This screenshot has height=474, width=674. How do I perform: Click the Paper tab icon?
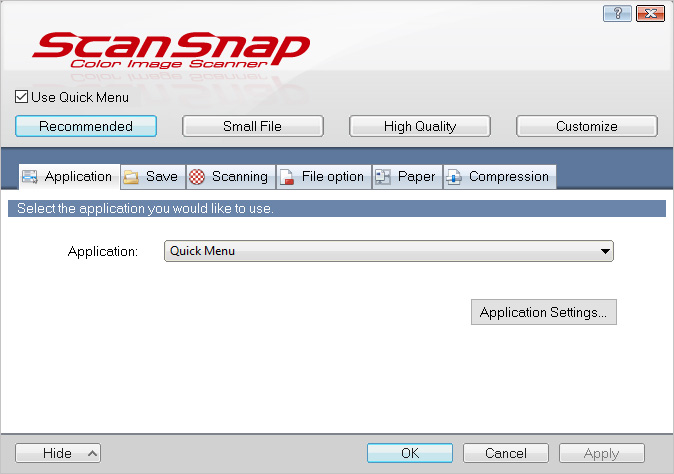[383, 177]
